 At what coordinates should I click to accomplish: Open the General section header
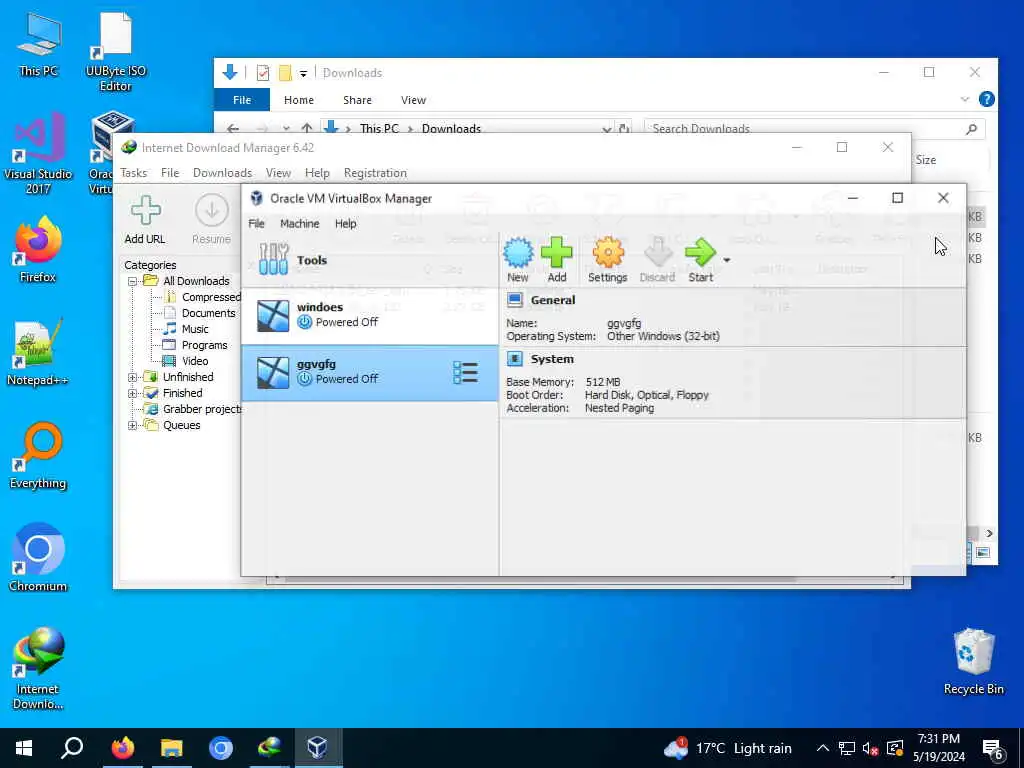click(x=552, y=300)
